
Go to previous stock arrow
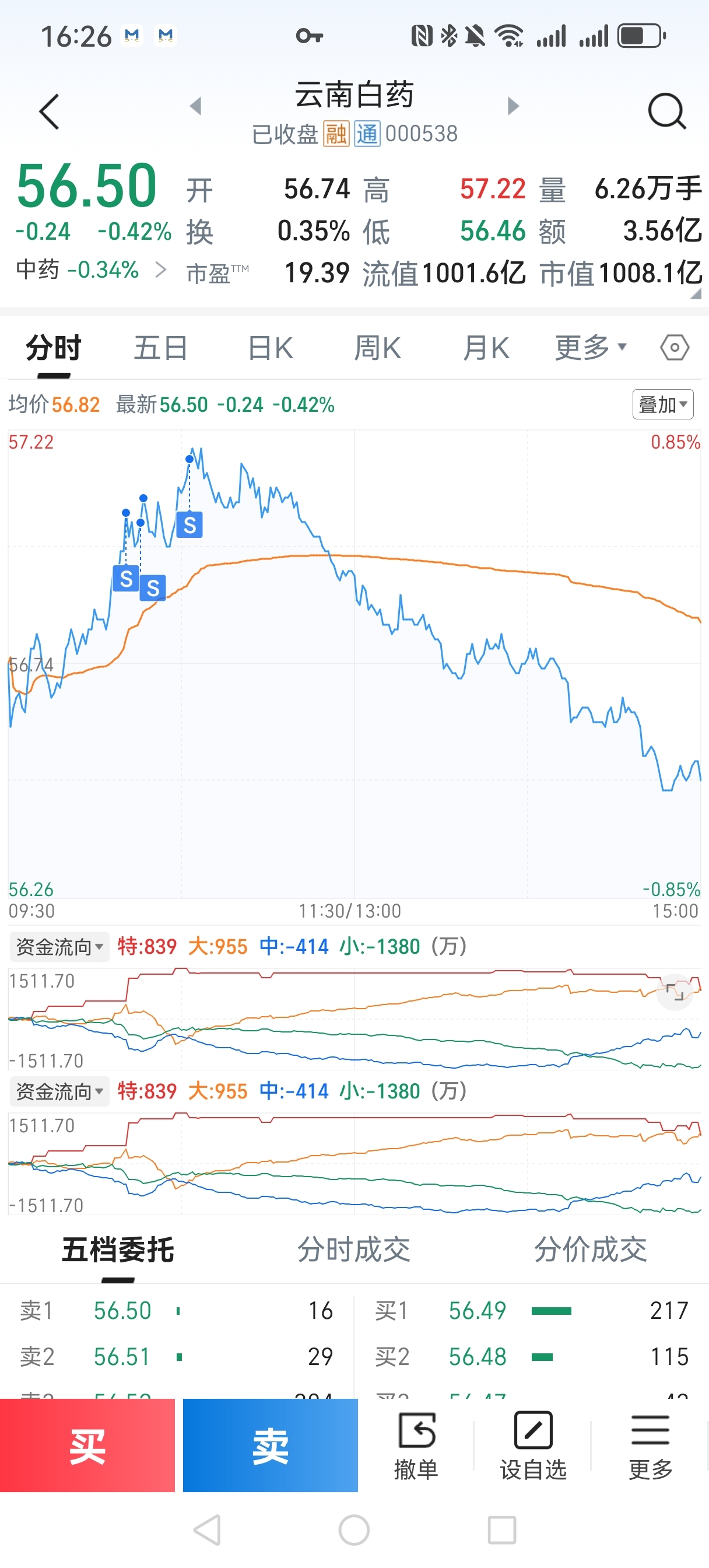pos(195,106)
